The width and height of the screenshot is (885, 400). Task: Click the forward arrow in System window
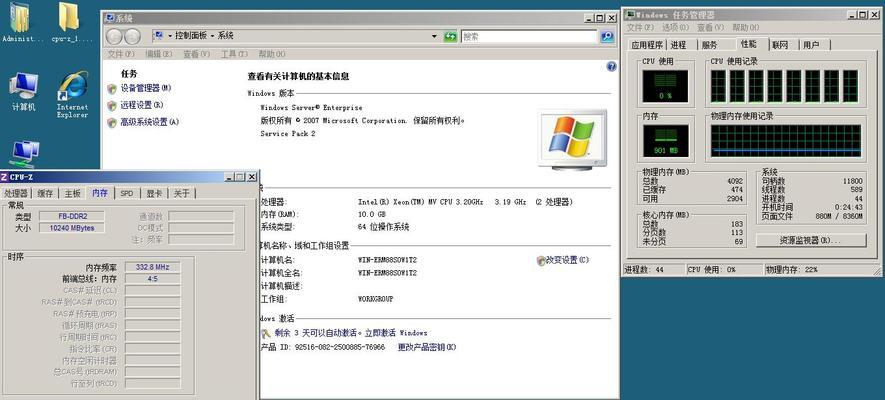point(132,37)
